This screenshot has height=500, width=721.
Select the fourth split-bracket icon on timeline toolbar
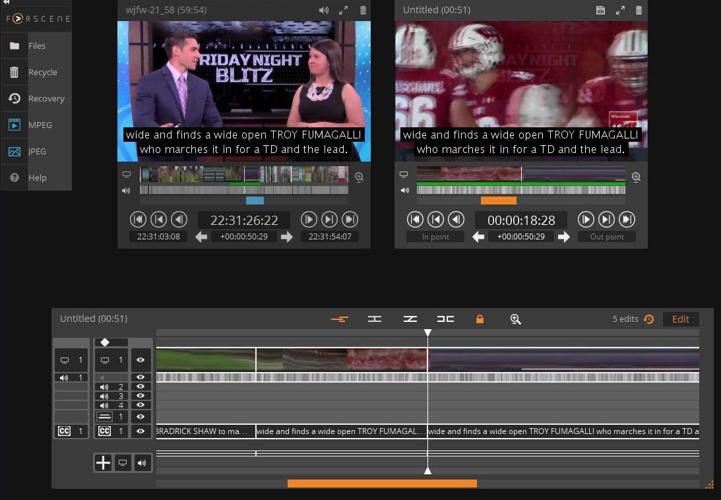coord(446,319)
